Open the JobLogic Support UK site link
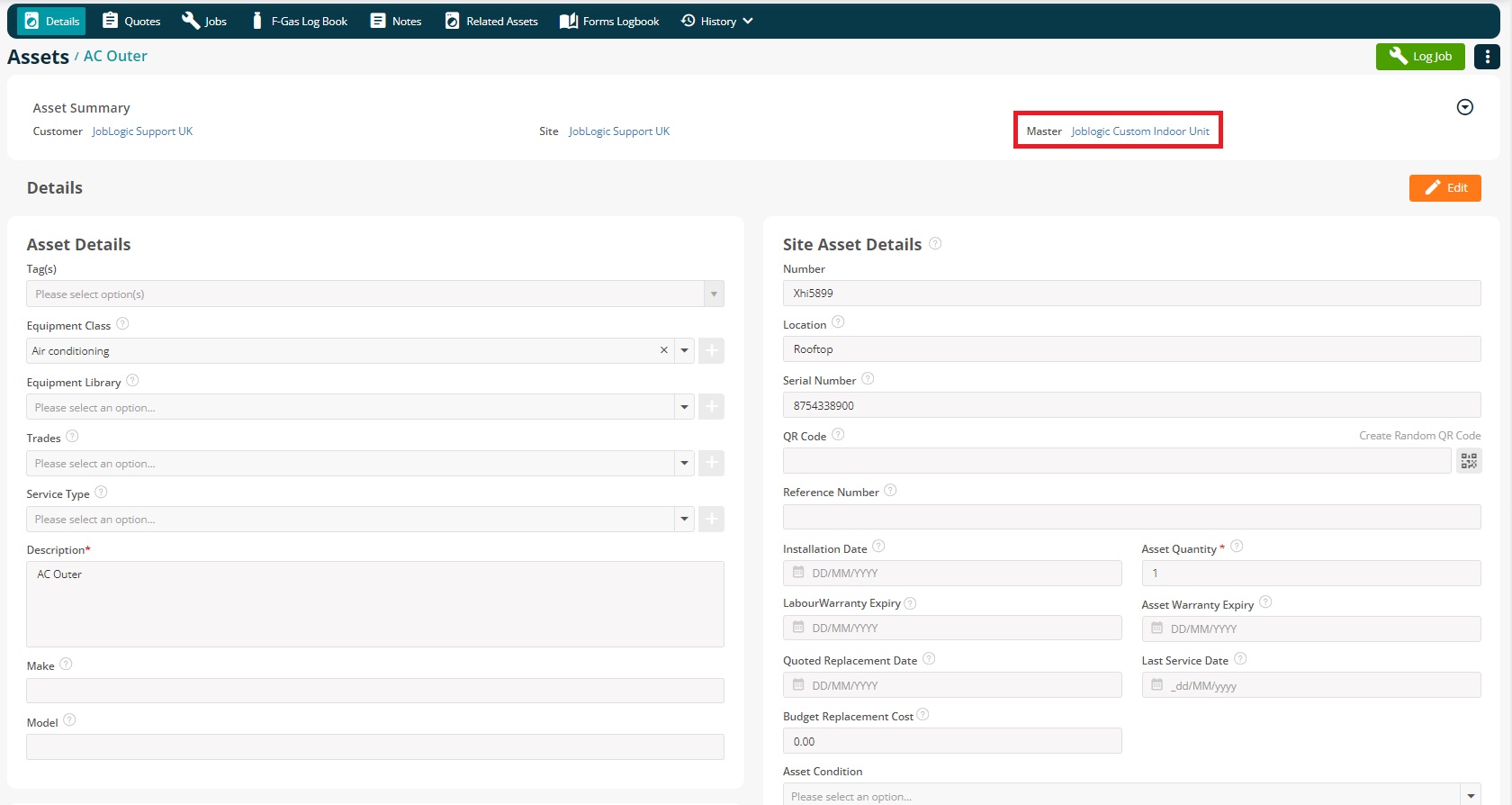 coord(619,131)
